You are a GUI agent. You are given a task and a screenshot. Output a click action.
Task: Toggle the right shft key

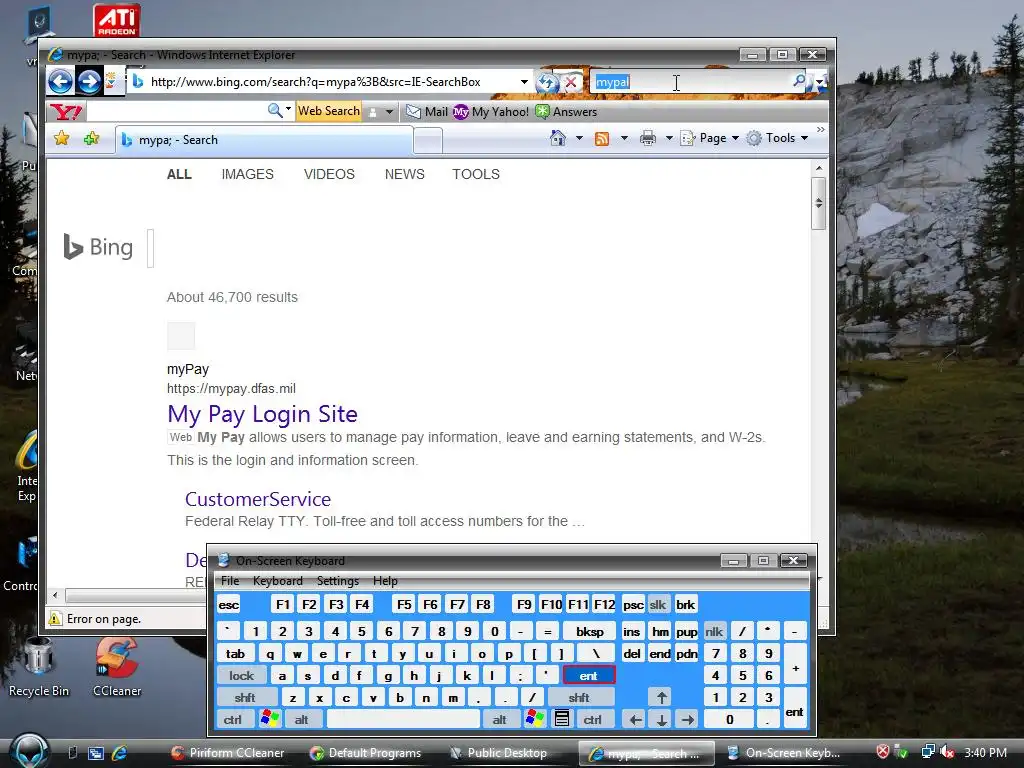[579, 697]
